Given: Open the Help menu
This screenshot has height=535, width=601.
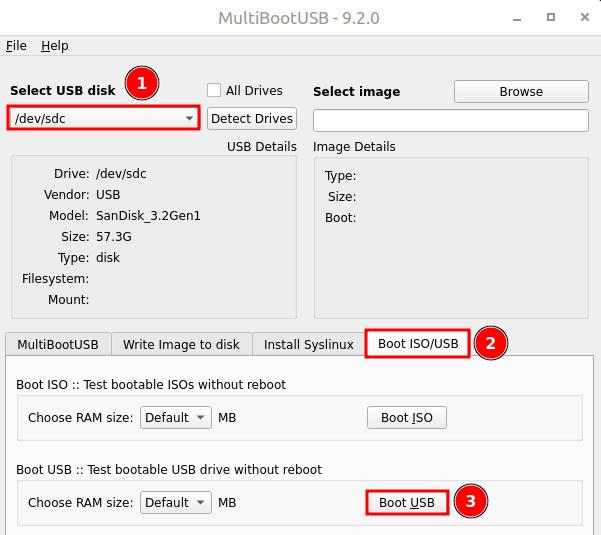Looking at the screenshot, I should click(x=55, y=46).
